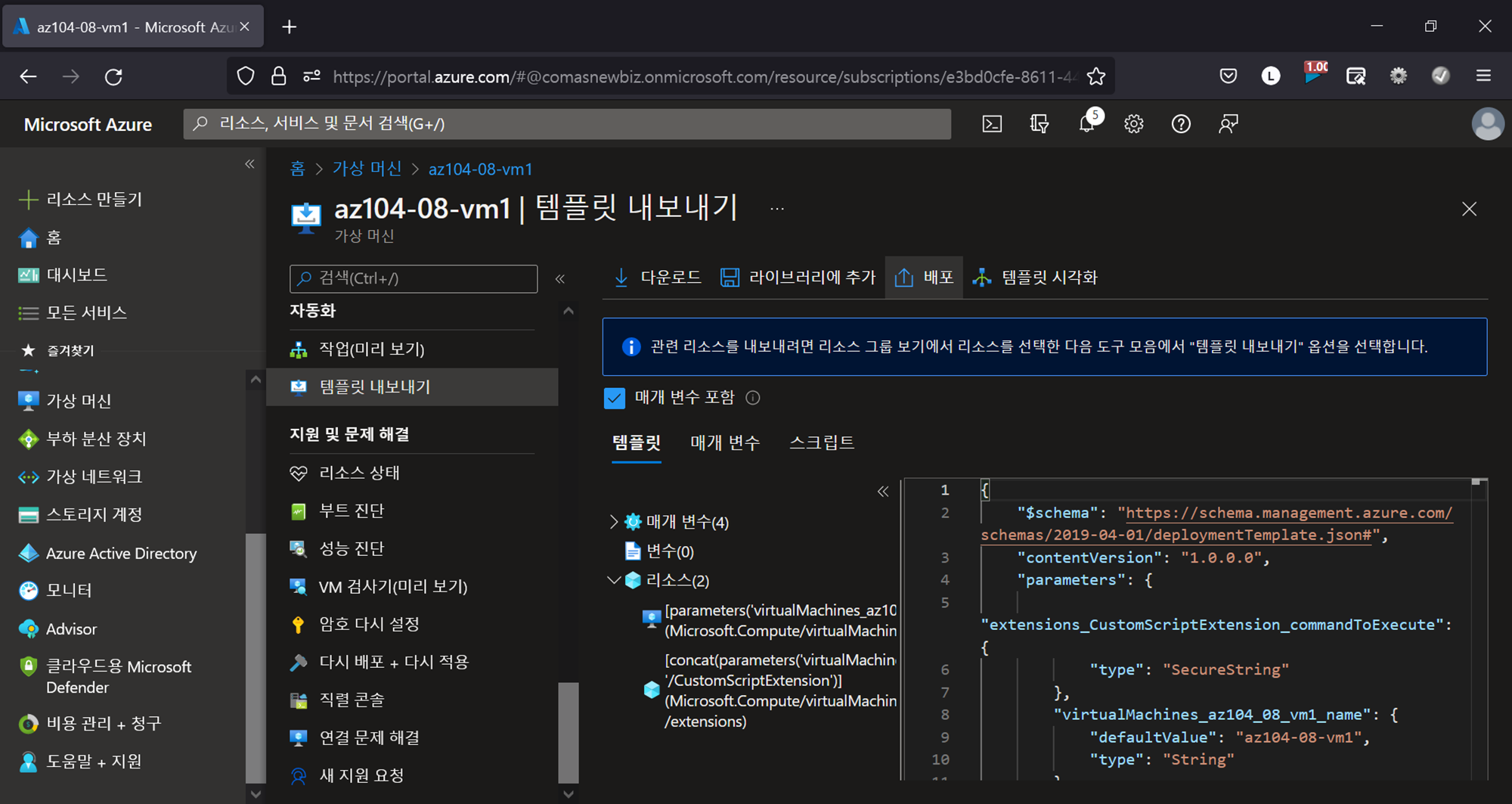Open more options ellipsis beside title
The image size is (1512, 804).
(x=777, y=209)
